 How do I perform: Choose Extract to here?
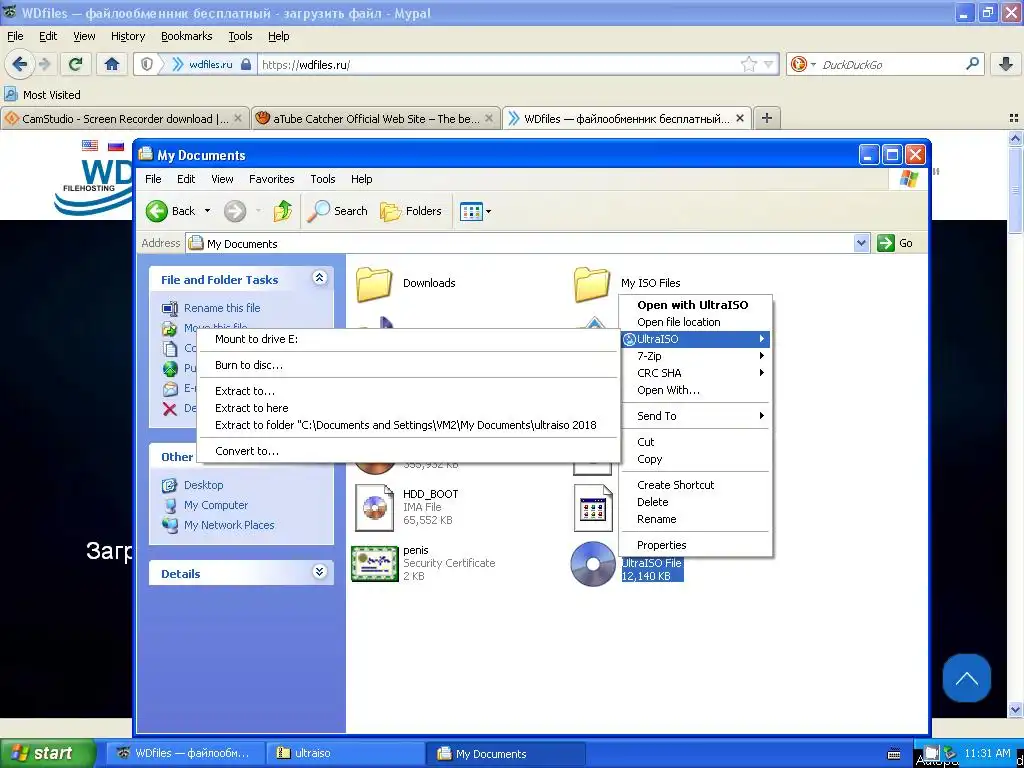pyautogui.click(x=408, y=408)
